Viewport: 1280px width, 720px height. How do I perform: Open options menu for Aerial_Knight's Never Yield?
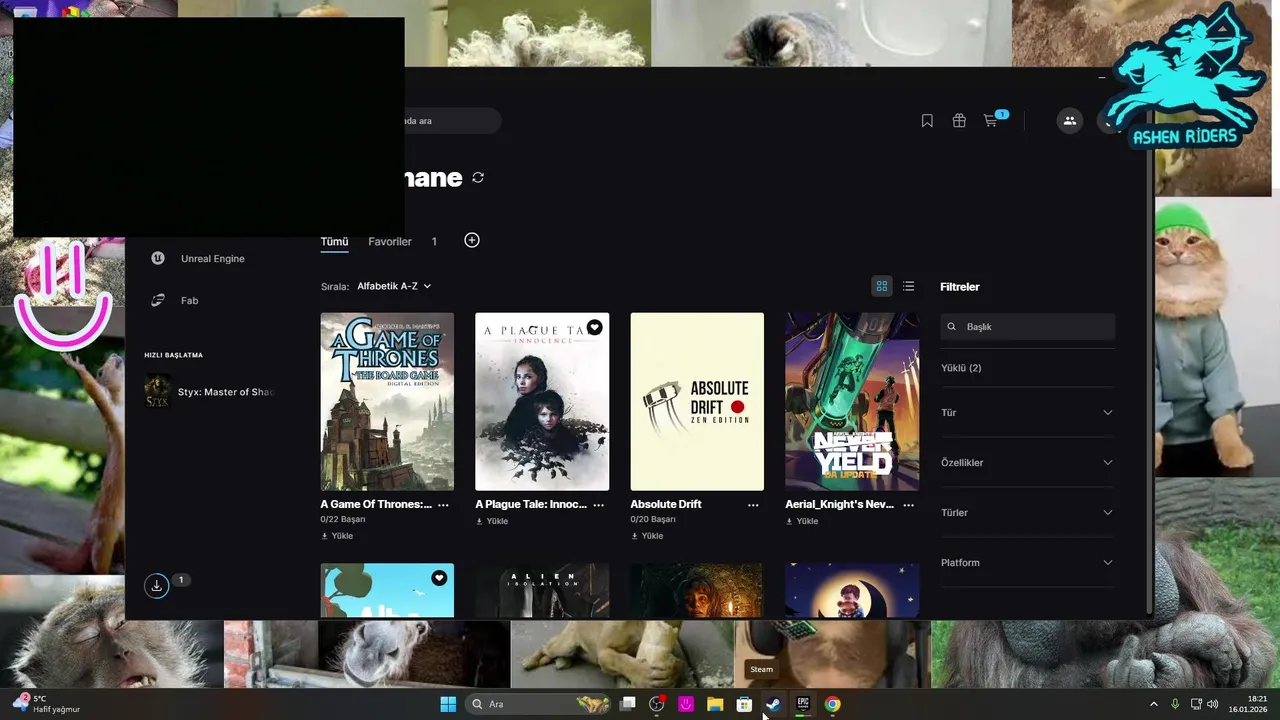(908, 505)
